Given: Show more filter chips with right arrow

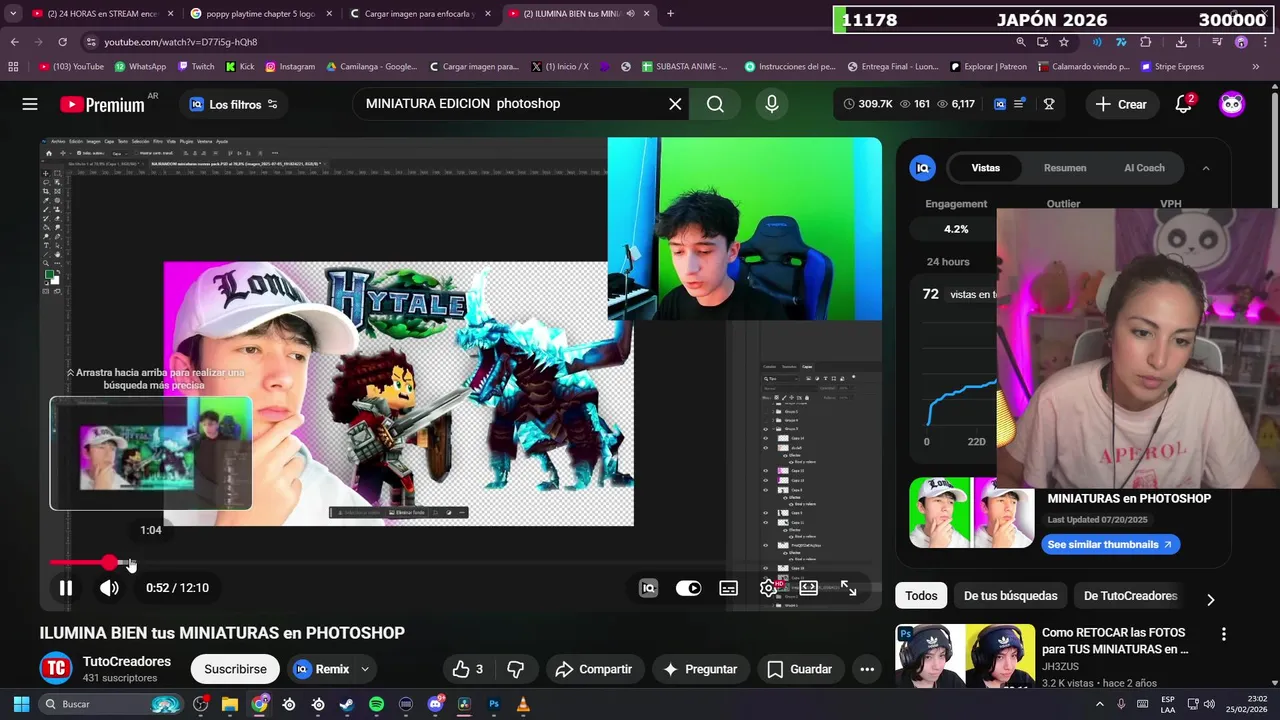Looking at the screenshot, I should 1210,599.
